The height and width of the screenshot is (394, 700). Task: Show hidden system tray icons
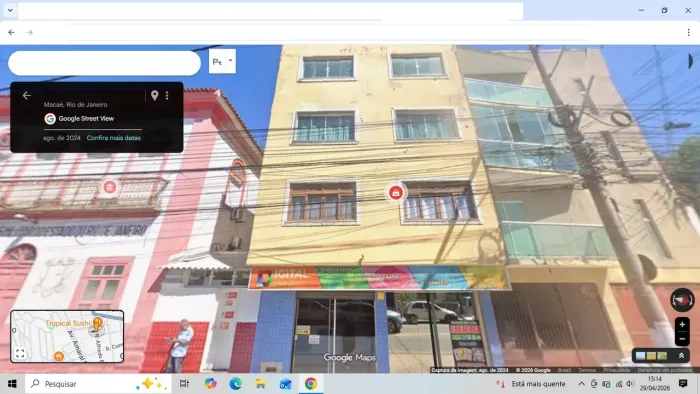pyautogui.click(x=581, y=384)
